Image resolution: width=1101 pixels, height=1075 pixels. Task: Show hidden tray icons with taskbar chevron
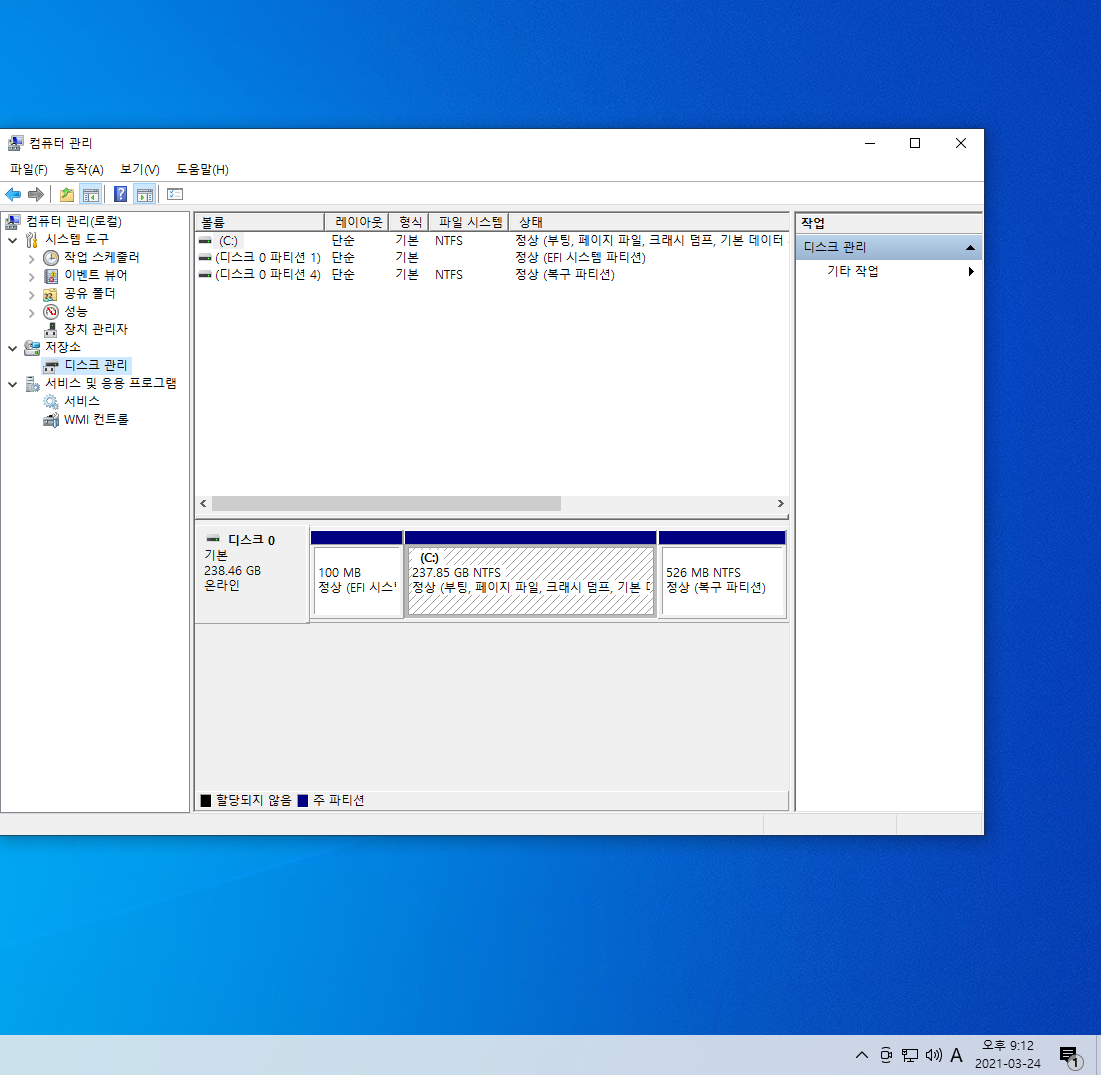pos(862,1055)
